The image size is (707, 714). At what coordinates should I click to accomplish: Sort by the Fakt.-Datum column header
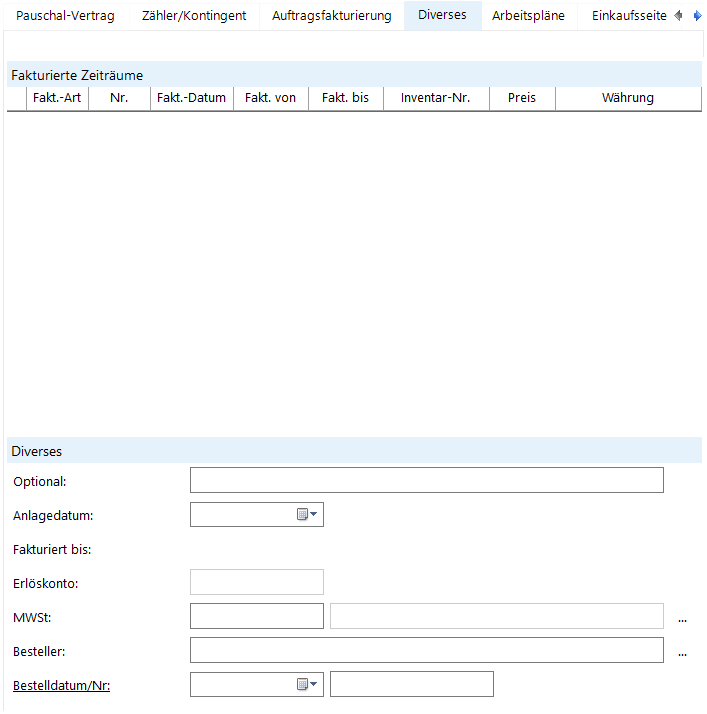pos(192,98)
